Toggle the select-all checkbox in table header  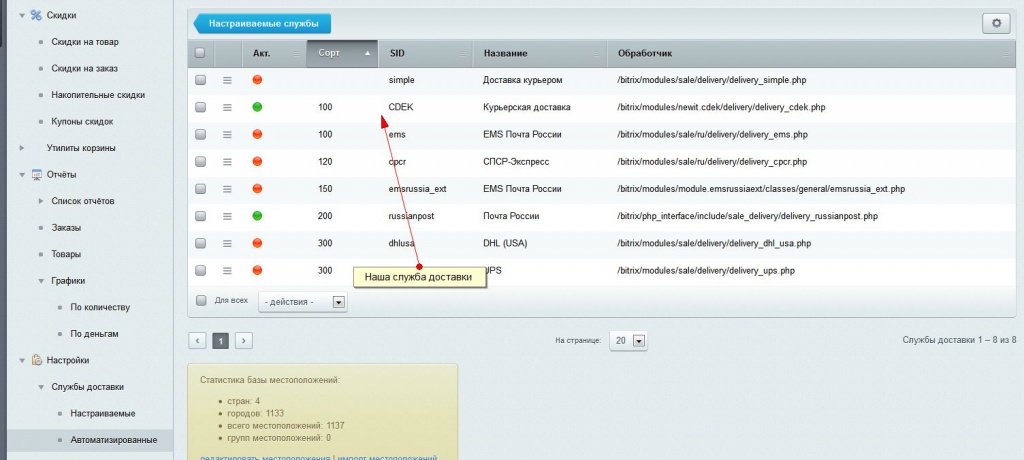click(x=200, y=53)
